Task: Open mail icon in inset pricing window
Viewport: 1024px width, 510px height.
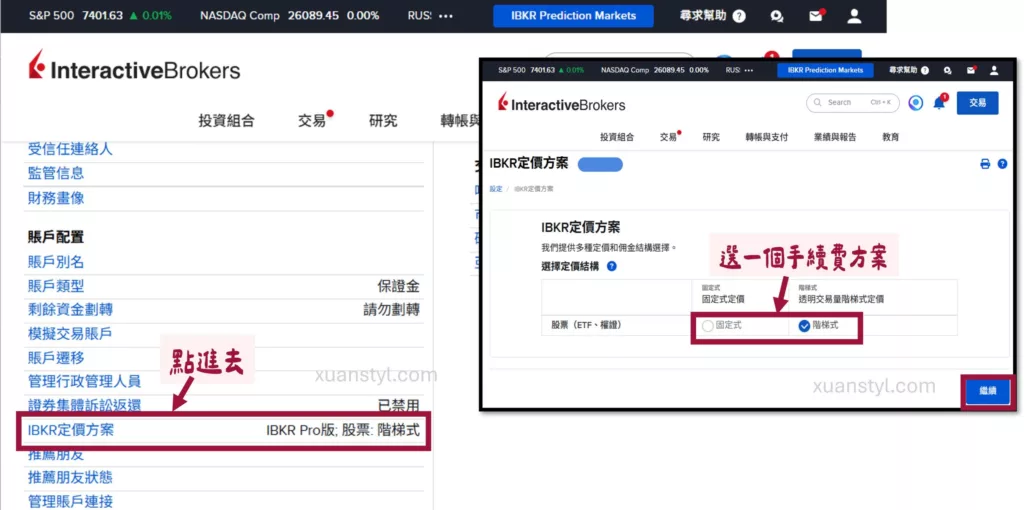Action: 971,70
